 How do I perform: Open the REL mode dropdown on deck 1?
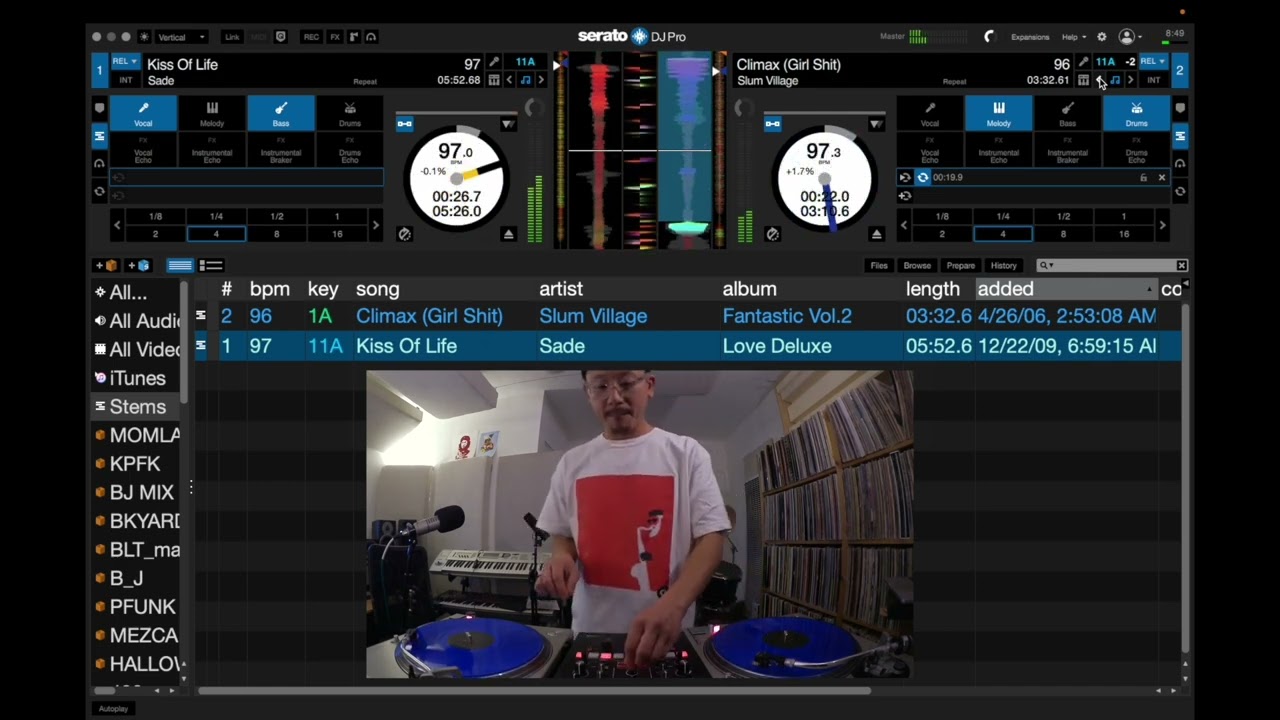click(x=125, y=62)
